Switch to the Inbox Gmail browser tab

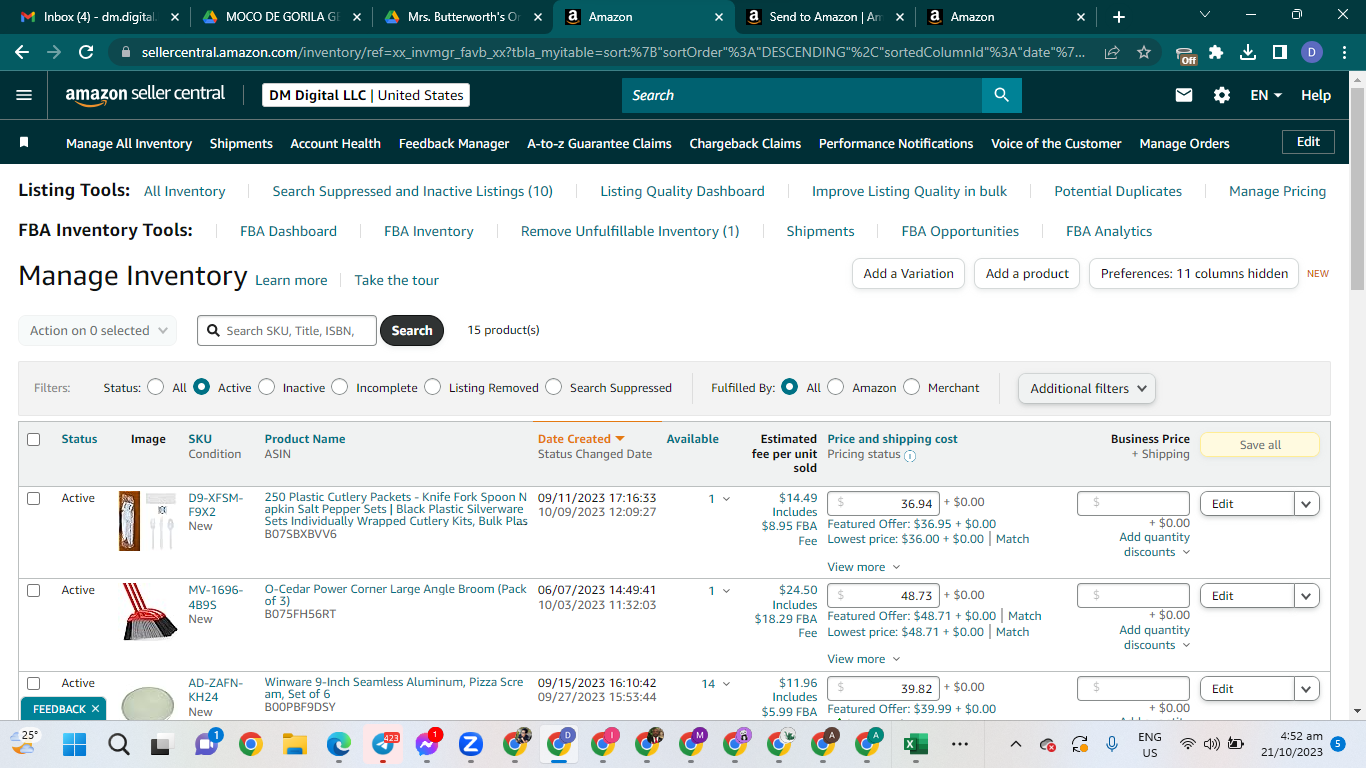pyautogui.click(x=99, y=17)
